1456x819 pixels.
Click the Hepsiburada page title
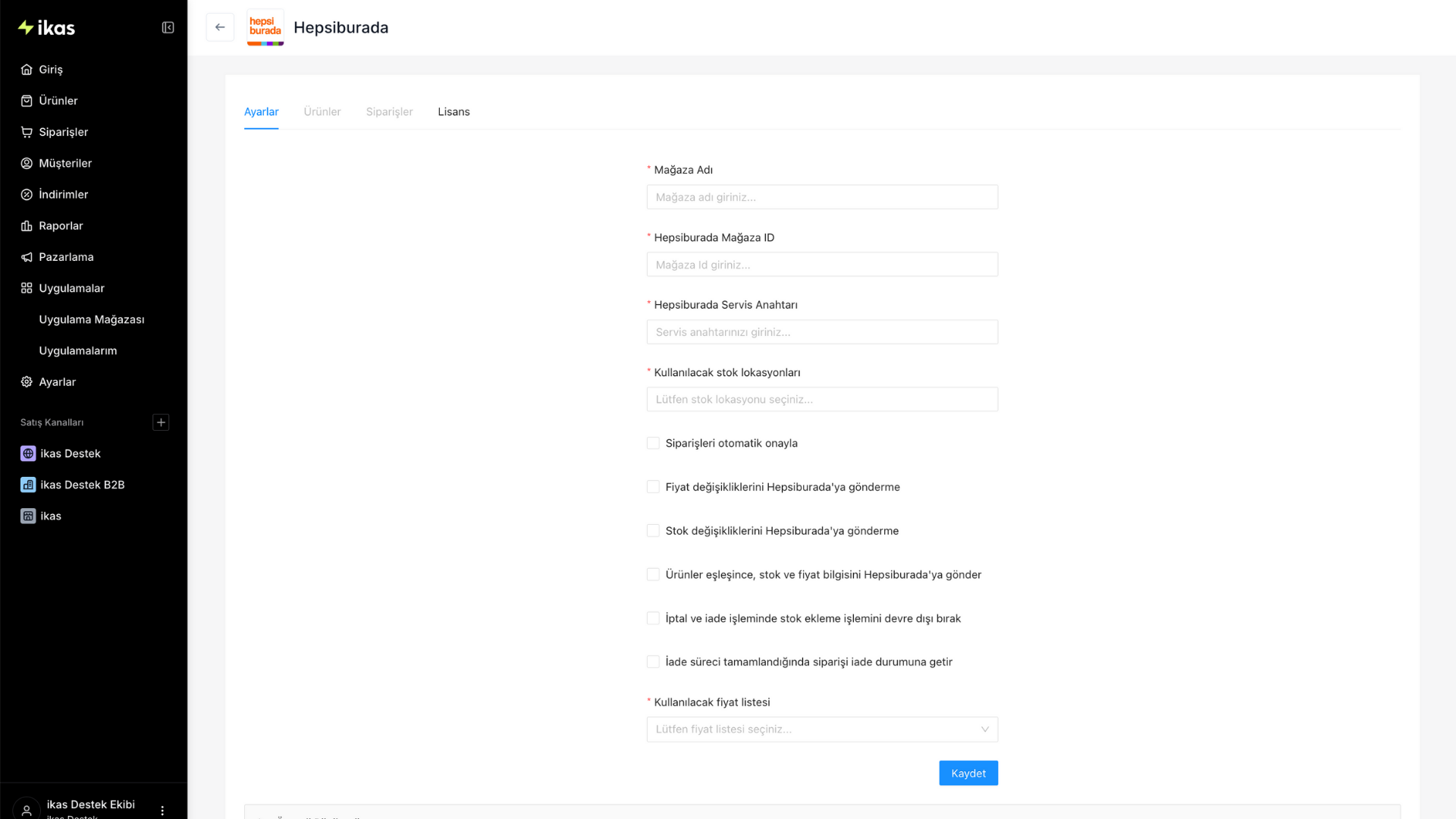click(341, 28)
